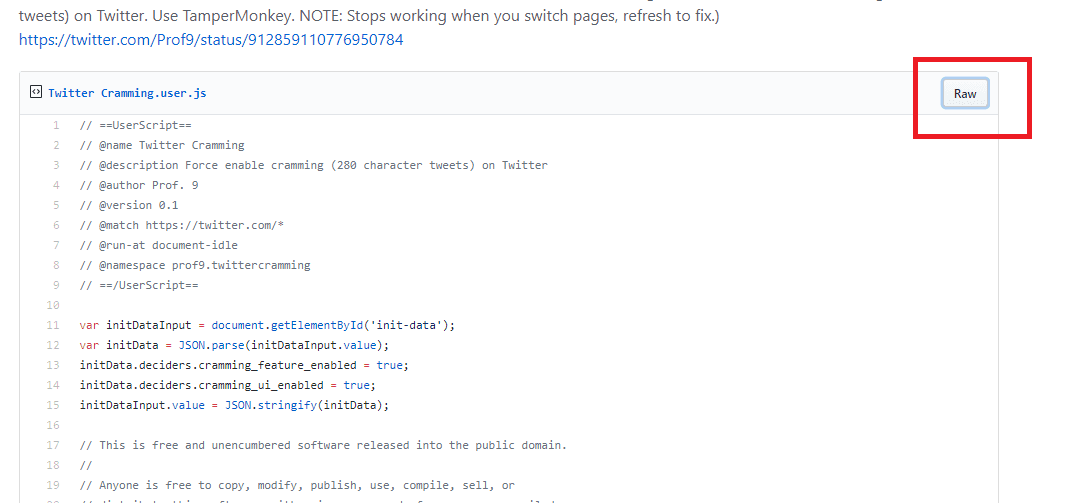Click line number 15 beside the JSON.stringify statement
Viewport: 1073px width, 503px height.
coord(53,405)
